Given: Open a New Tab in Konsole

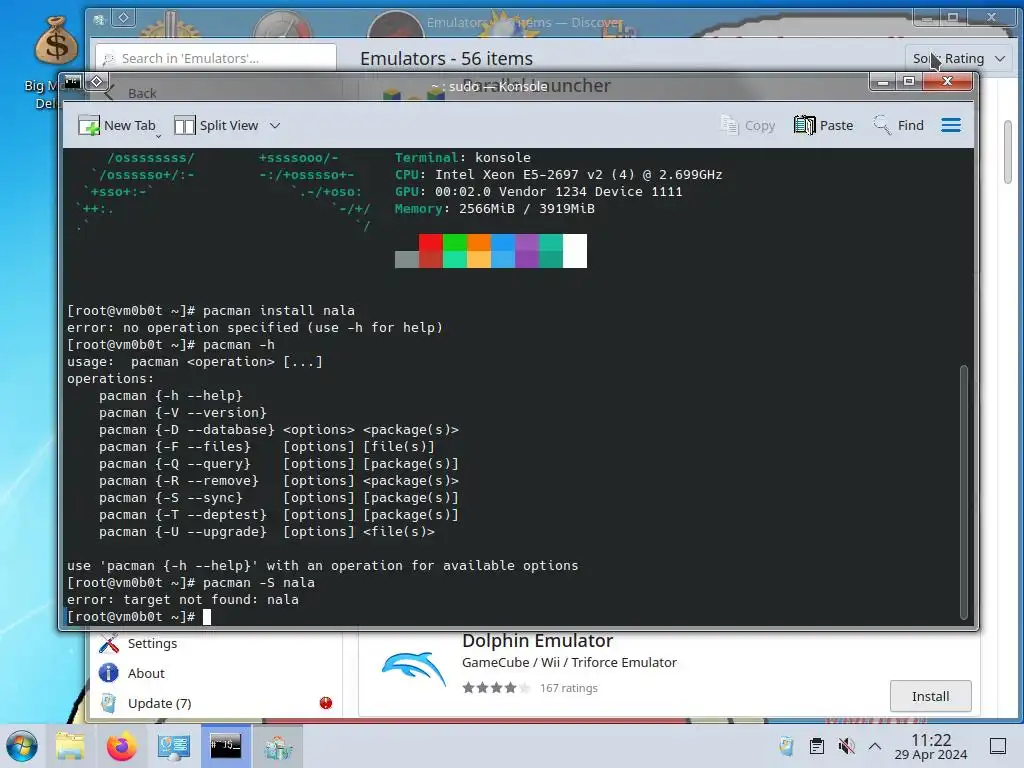Looking at the screenshot, I should click(117, 125).
